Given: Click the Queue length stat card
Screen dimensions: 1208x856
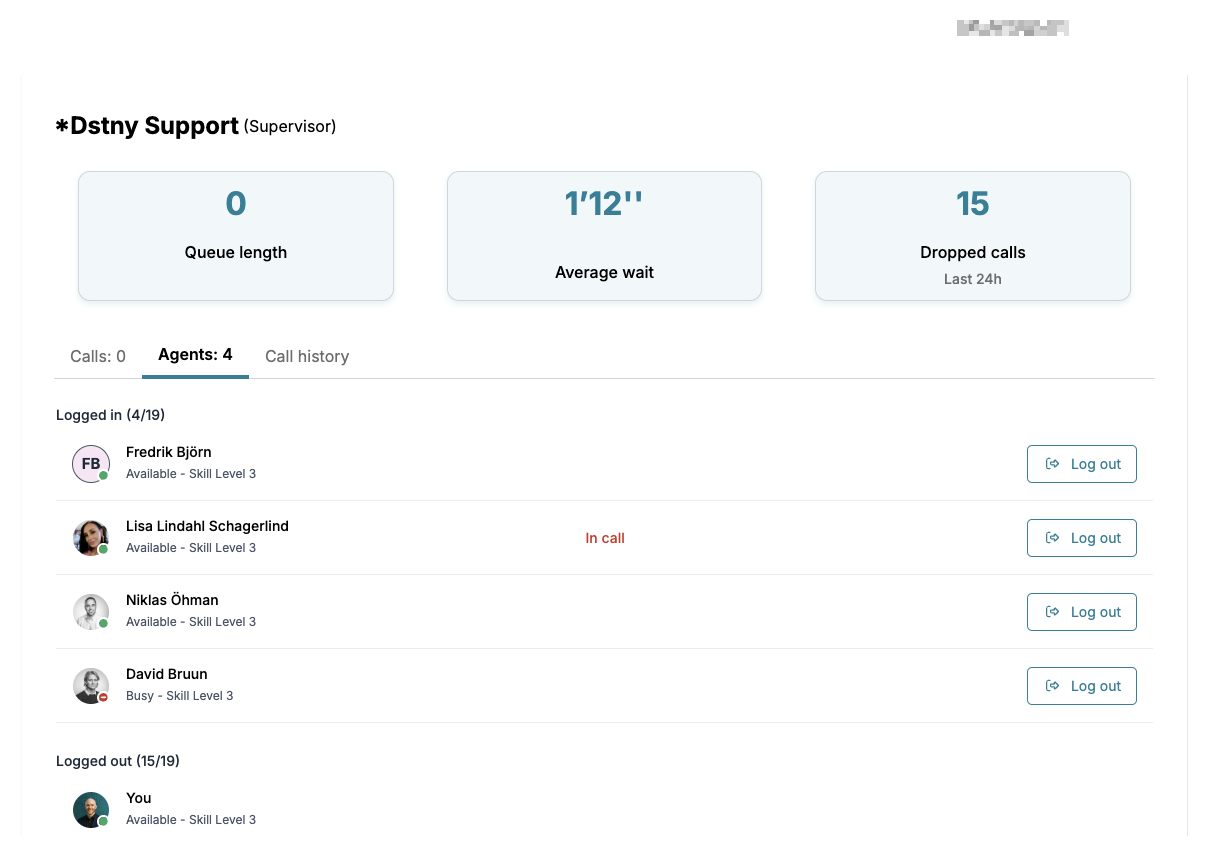Looking at the screenshot, I should click(x=236, y=236).
